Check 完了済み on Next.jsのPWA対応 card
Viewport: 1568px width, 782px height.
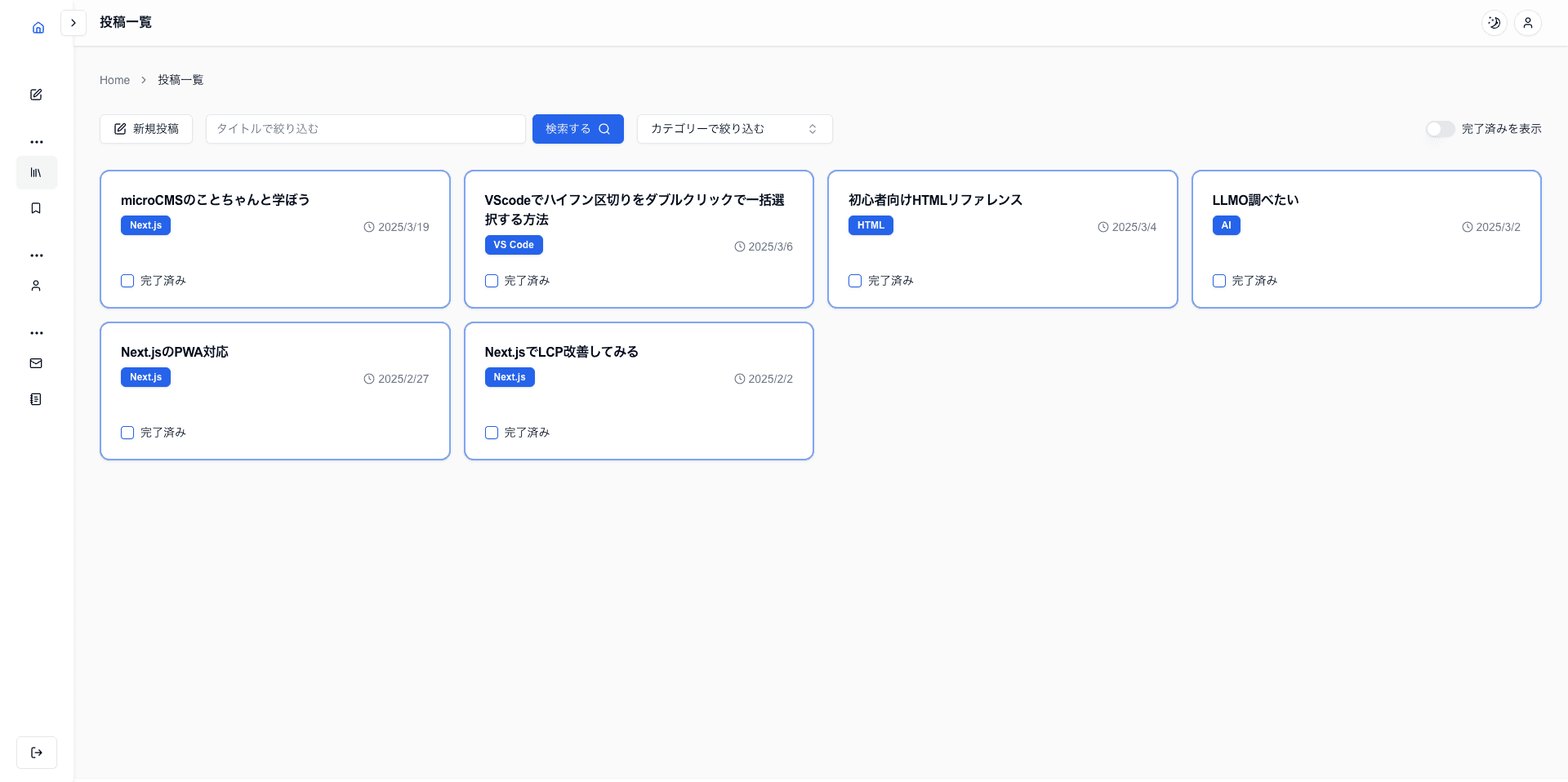click(127, 433)
